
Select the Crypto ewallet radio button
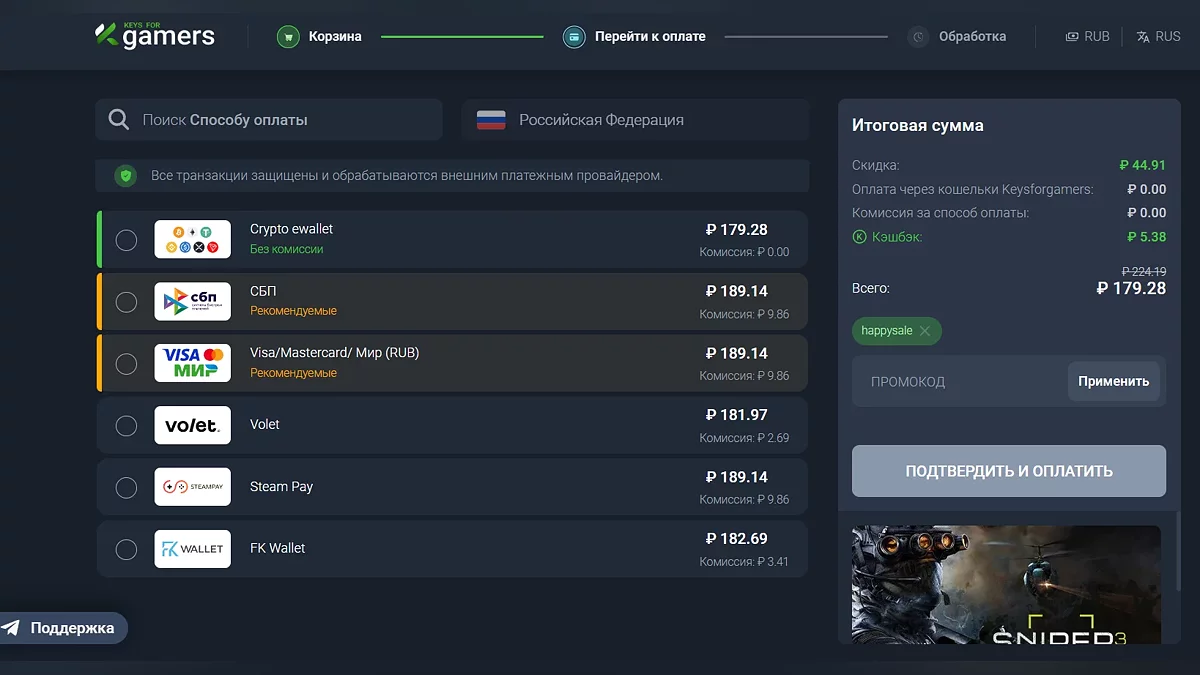coord(126,240)
